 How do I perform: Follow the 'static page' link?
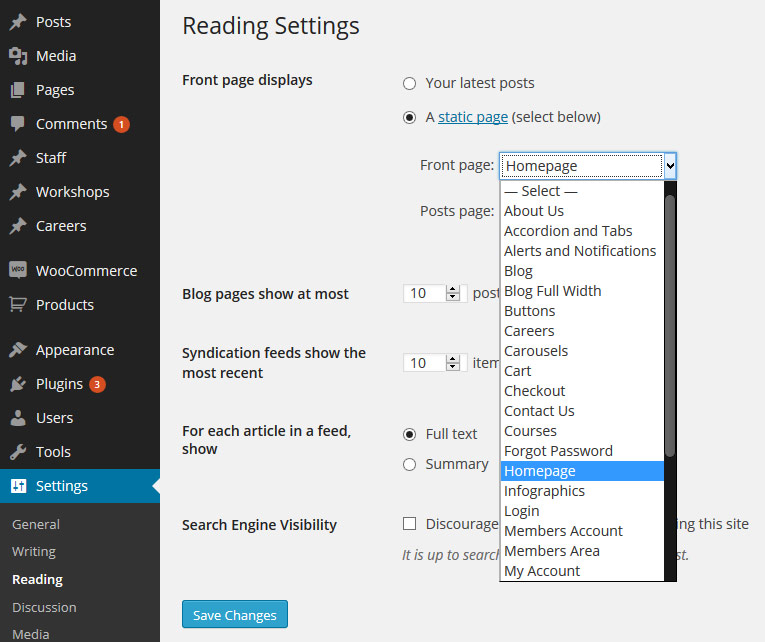click(x=473, y=117)
